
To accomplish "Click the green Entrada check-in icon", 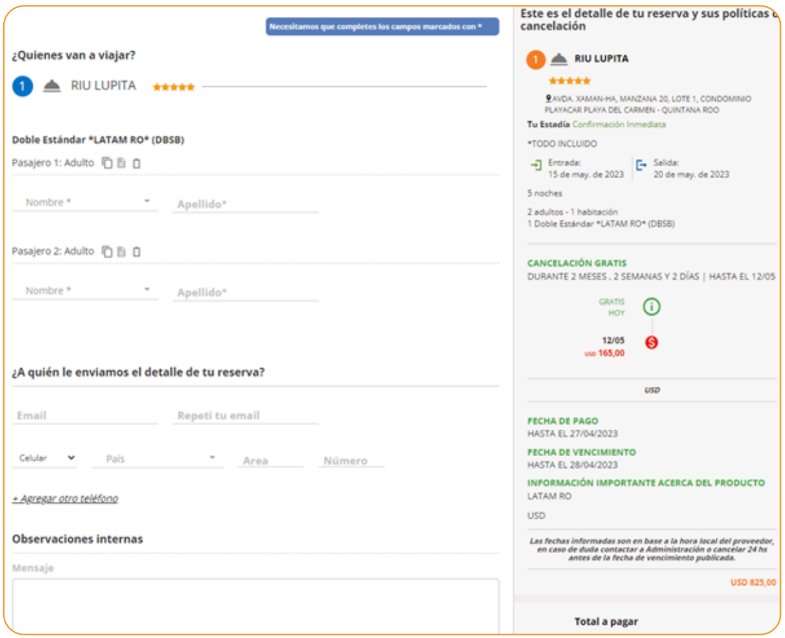I will point(536,166).
